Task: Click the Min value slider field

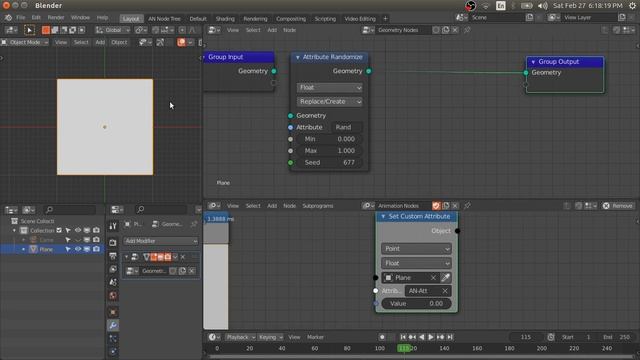Action: click(x=329, y=139)
